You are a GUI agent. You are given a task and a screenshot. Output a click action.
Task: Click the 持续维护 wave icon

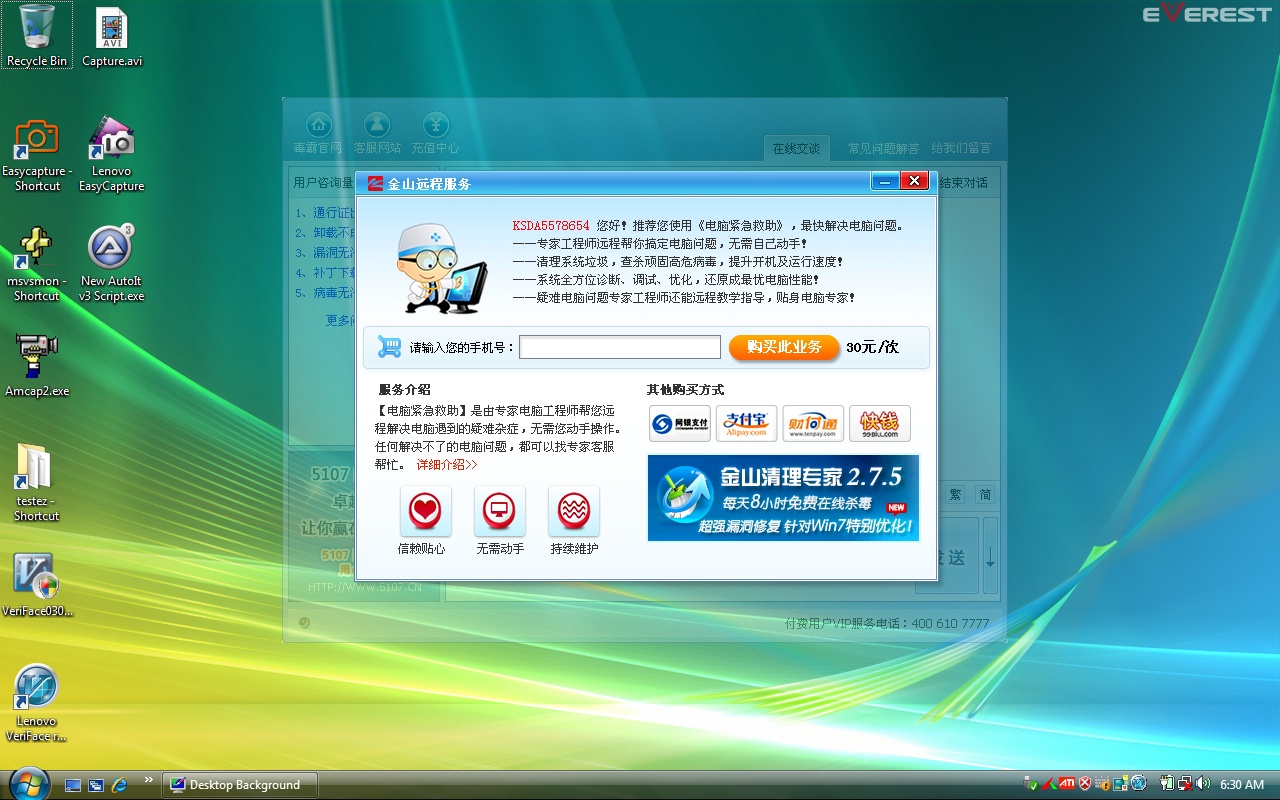574,511
